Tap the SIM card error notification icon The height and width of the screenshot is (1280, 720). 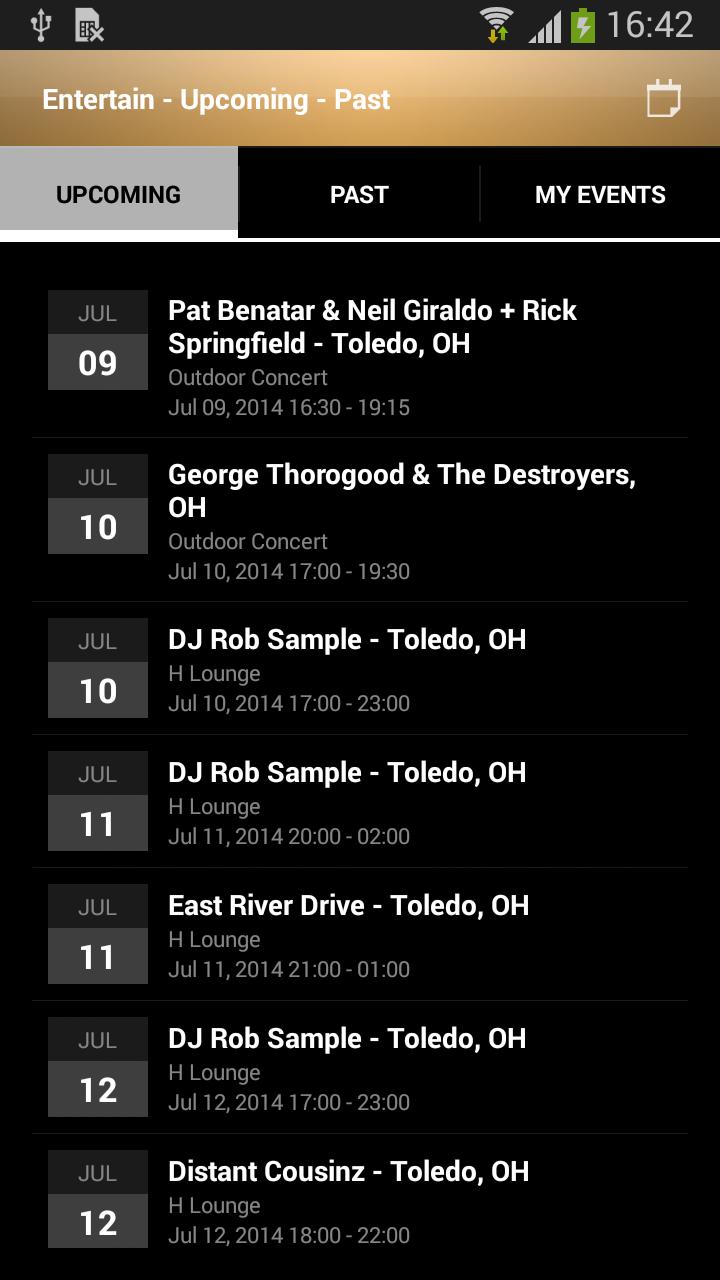[90, 25]
